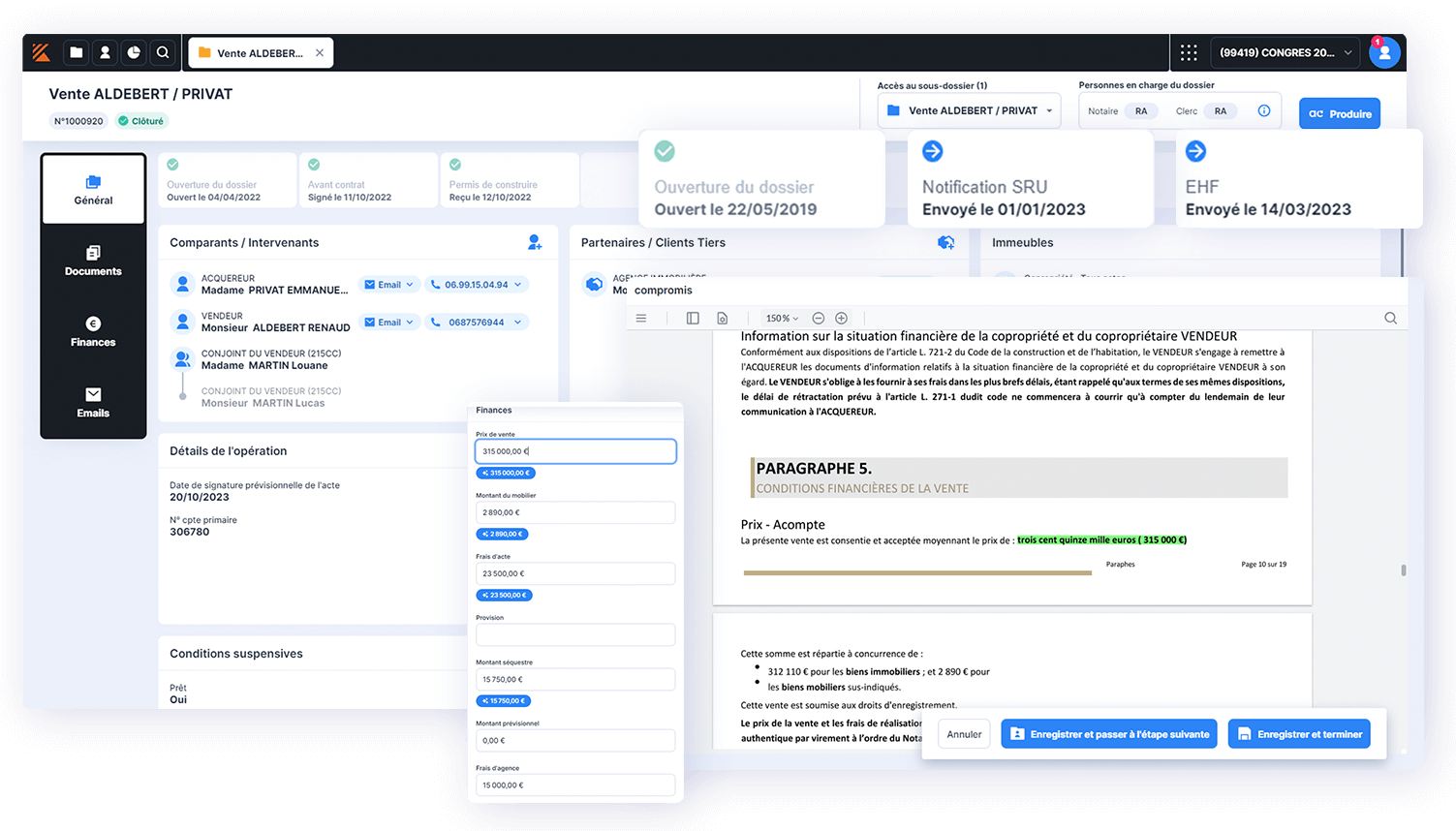Add a partner with the handshake-plus icon
This screenshot has width=1456, height=831.
(946, 242)
